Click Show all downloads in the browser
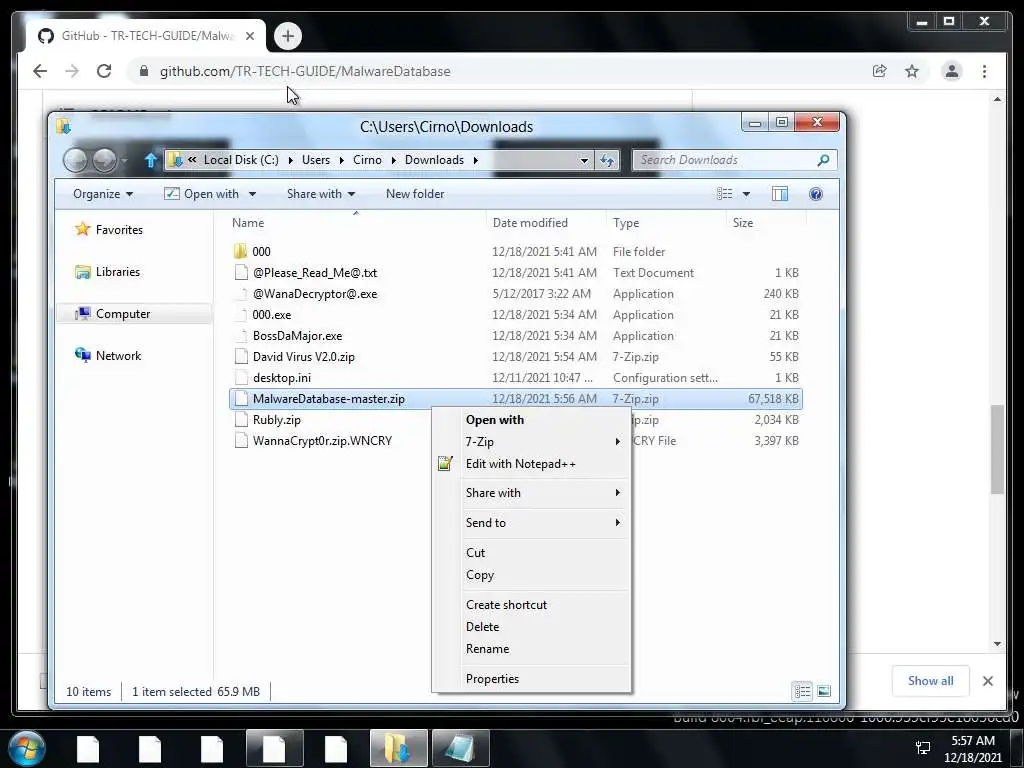 coord(930,681)
